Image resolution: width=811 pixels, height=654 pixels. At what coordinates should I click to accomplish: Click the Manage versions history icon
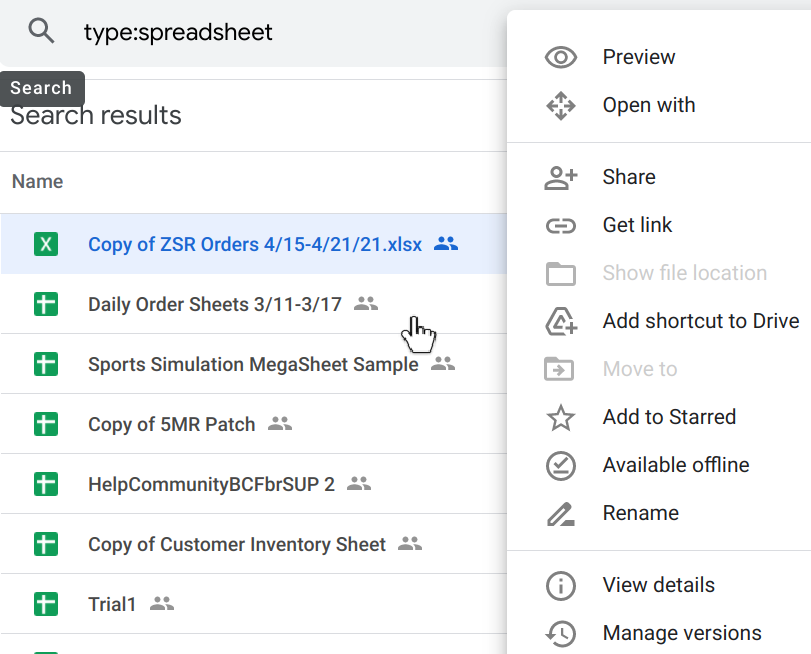[560, 633]
